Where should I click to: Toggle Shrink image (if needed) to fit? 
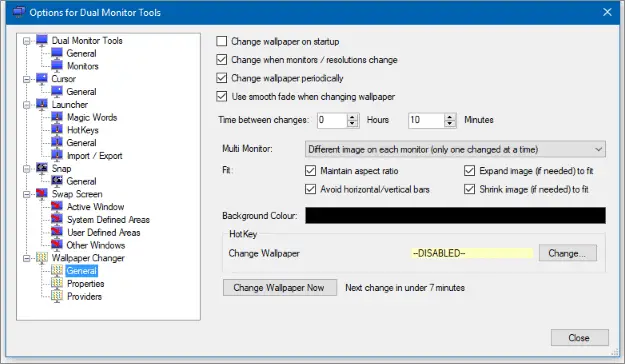pos(470,189)
